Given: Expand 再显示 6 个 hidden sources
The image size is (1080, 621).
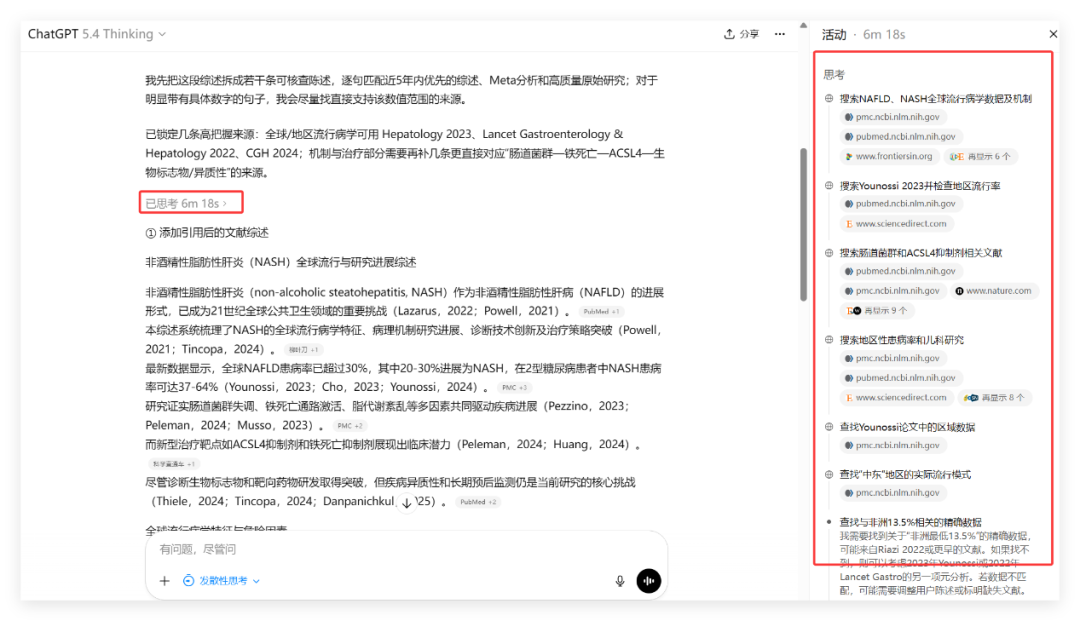Looking at the screenshot, I should coord(979,155).
